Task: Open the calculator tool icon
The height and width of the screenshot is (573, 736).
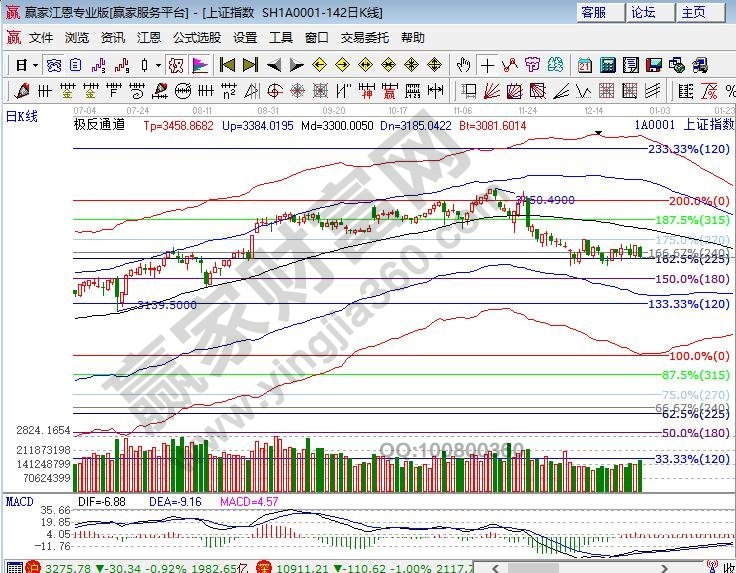Action: [607, 65]
